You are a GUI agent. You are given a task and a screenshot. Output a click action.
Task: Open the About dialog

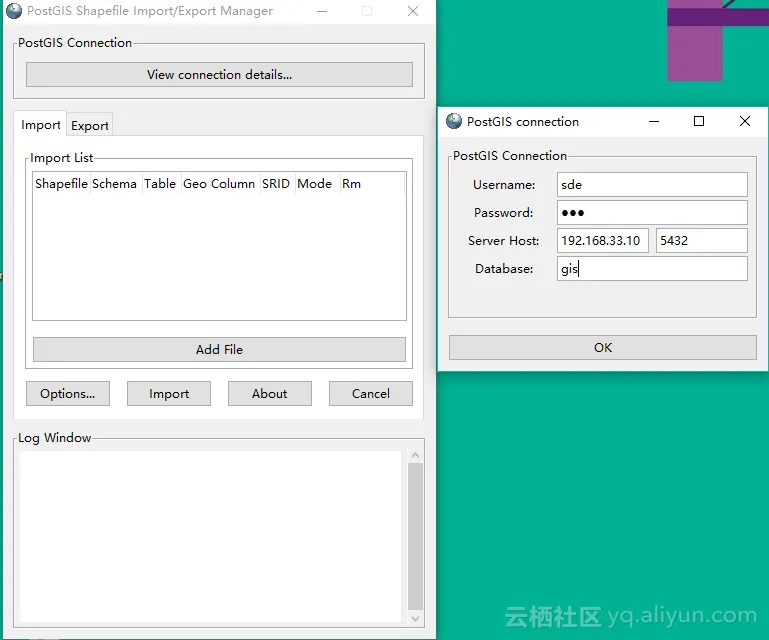[270, 393]
